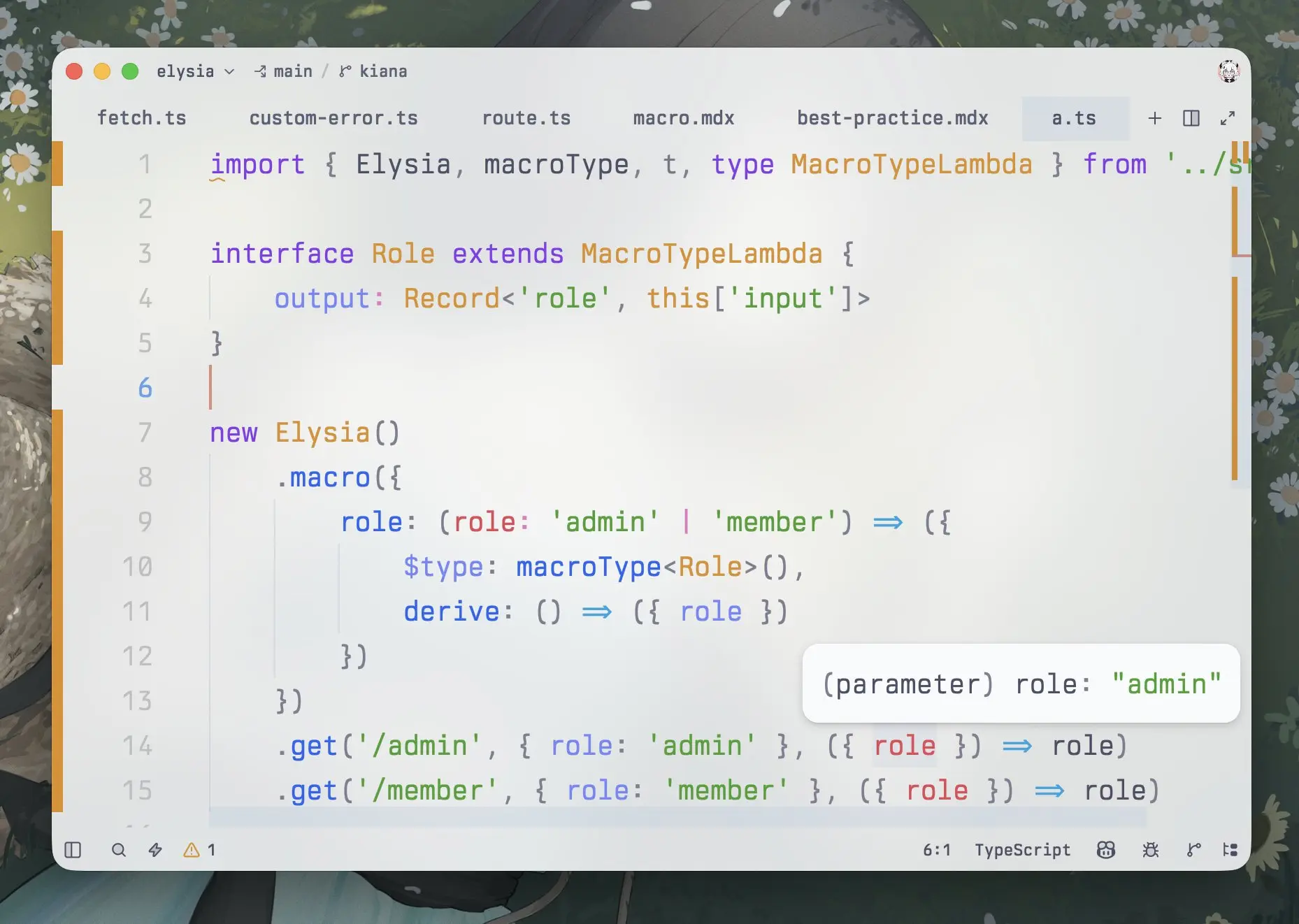This screenshot has height=924, width=1299.
Task: Click line number 3 in the gutter
Action: click(145, 254)
